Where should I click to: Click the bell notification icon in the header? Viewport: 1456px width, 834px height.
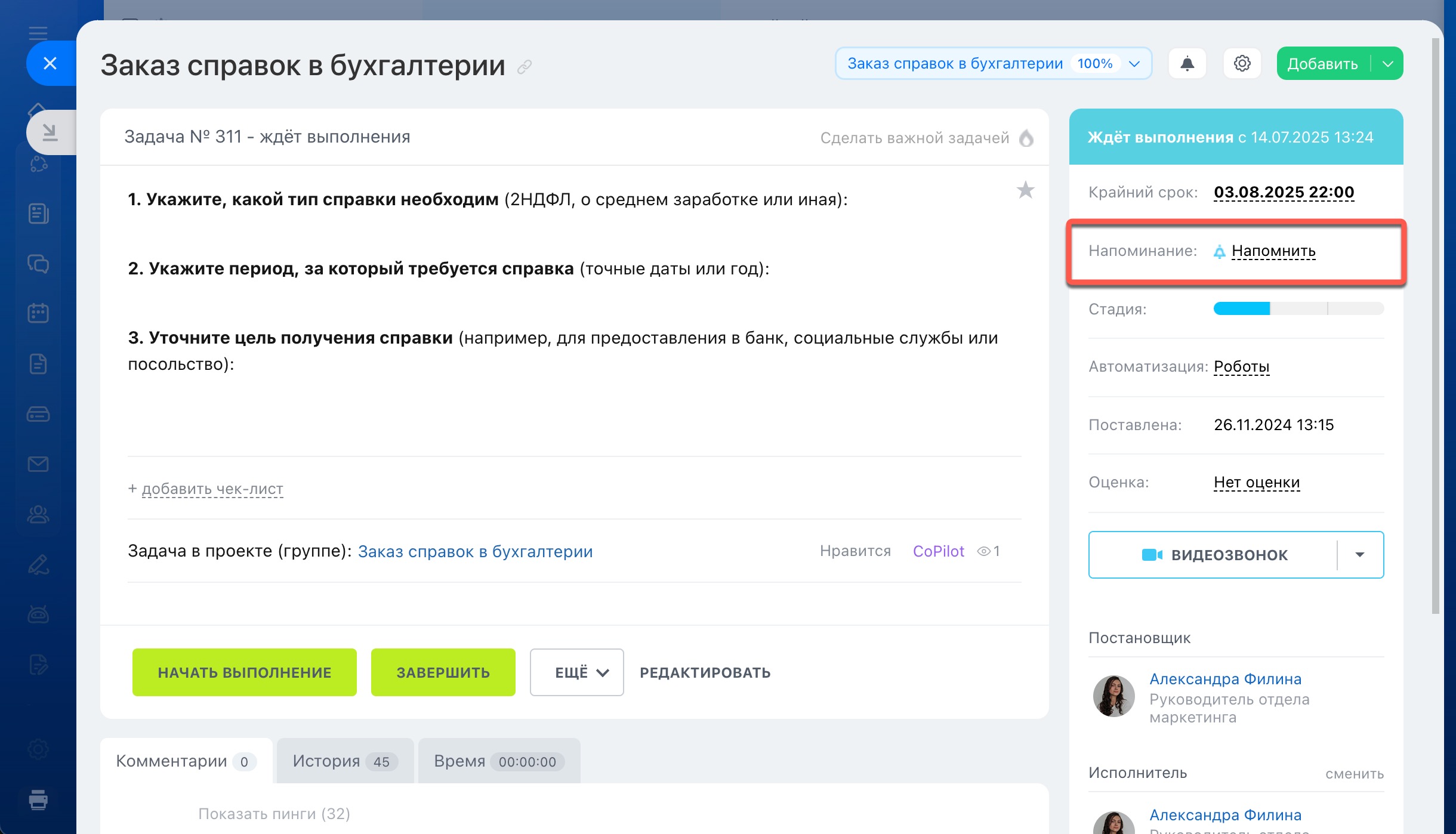[1187, 63]
